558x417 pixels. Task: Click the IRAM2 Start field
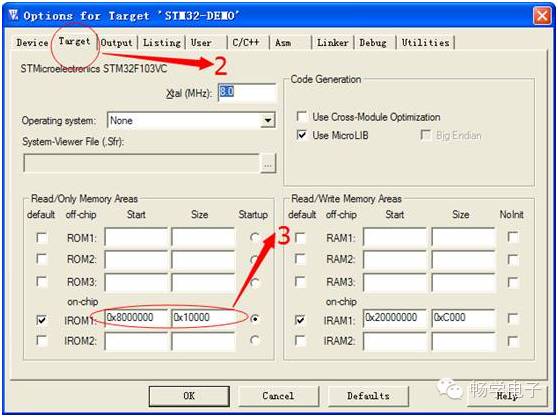tap(395, 341)
